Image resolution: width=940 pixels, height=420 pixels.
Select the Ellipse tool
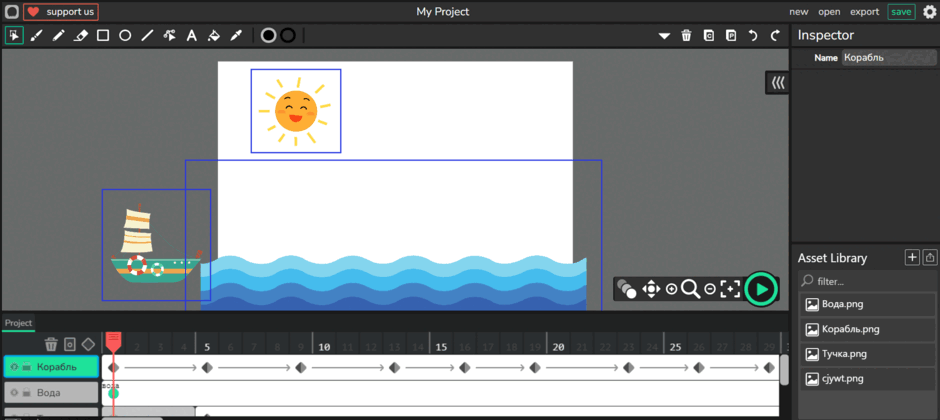click(125, 36)
